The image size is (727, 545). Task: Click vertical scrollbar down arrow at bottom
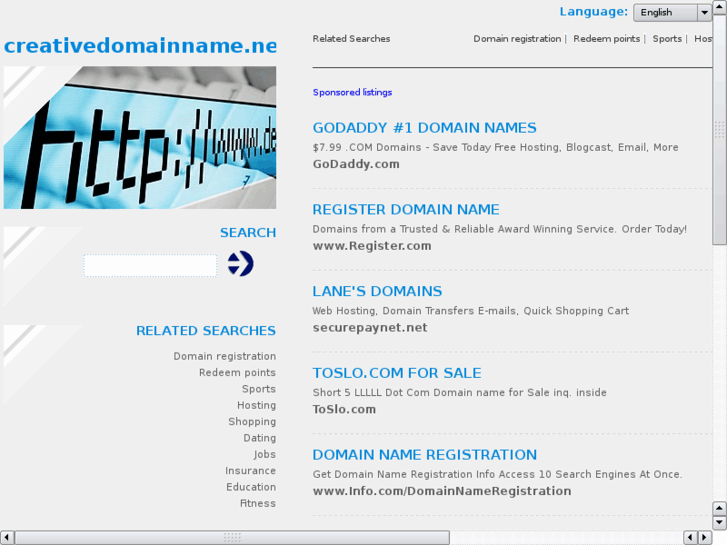(719, 523)
